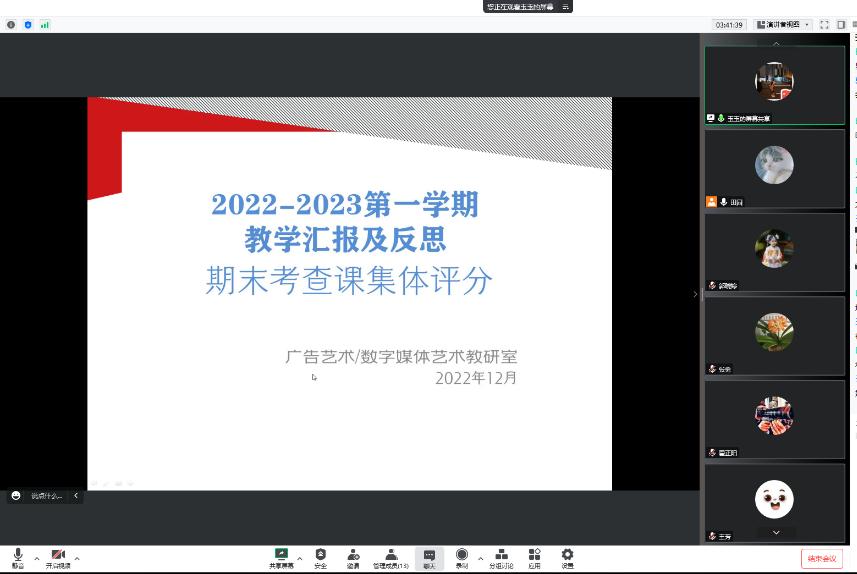Open the Speaker View (演讲者视图) dropdown
Screen dimensions: 857x574
point(783,24)
